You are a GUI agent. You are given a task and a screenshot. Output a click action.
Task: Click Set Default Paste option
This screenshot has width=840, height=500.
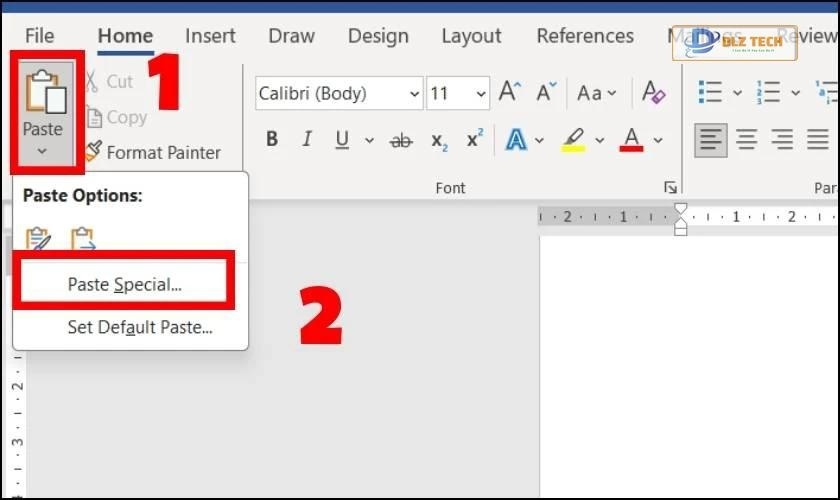(139, 327)
